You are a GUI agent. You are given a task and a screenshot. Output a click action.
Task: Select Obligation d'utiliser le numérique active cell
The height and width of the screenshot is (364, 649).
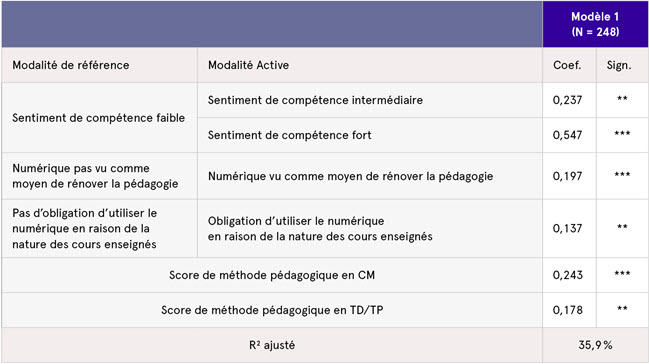pos(370,229)
